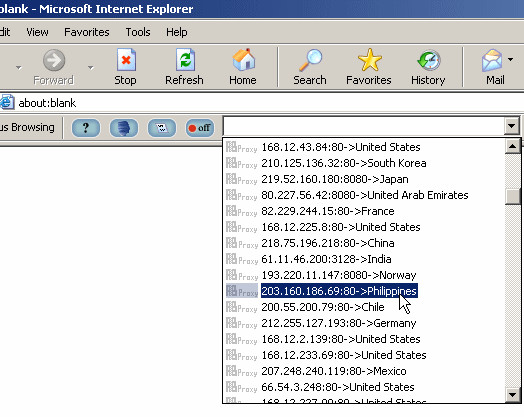Click the blue globe toolbar button
524x417 pixels.
124,128
